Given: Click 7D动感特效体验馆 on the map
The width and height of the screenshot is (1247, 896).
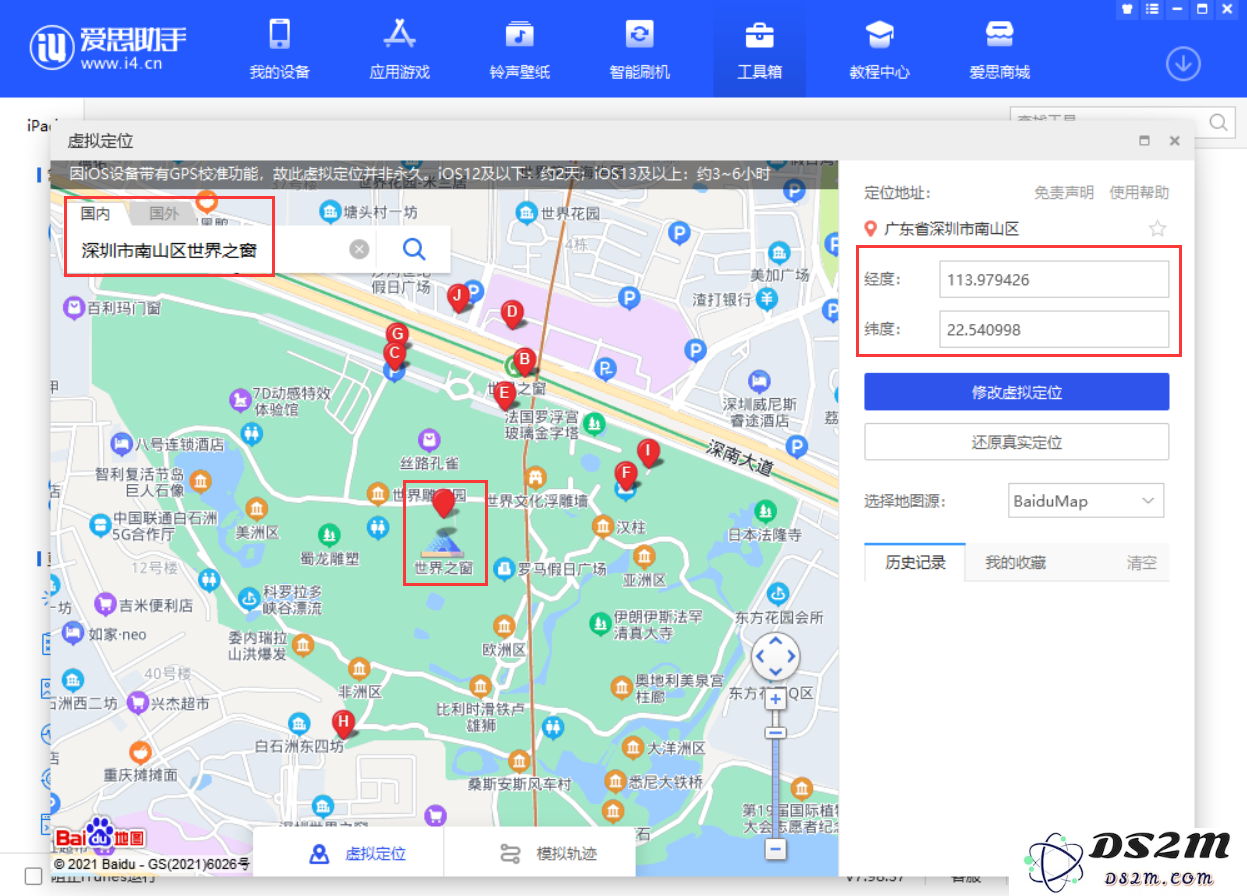Looking at the screenshot, I should 290,401.
